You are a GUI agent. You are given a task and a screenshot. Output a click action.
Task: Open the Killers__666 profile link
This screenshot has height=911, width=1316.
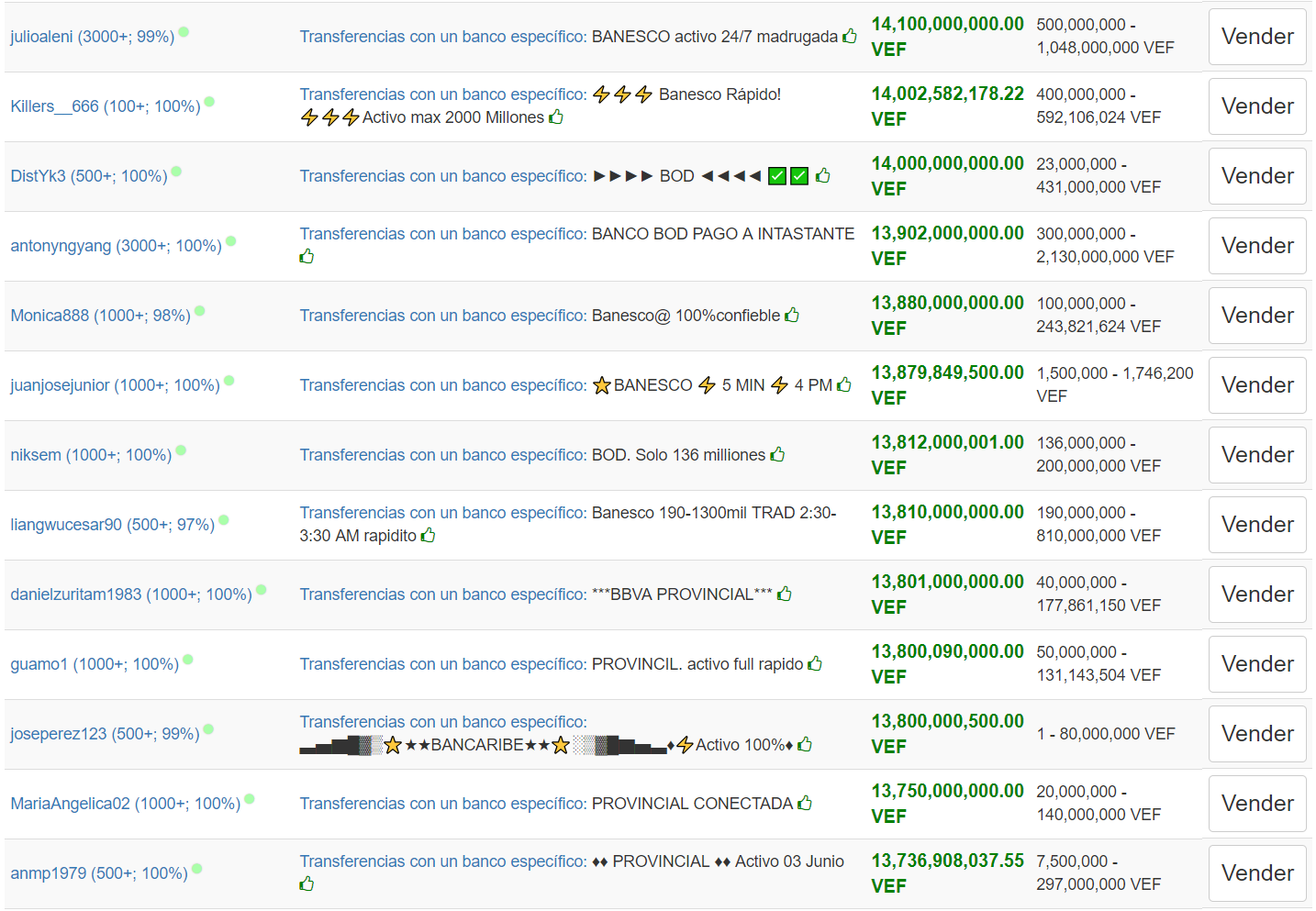click(106, 106)
